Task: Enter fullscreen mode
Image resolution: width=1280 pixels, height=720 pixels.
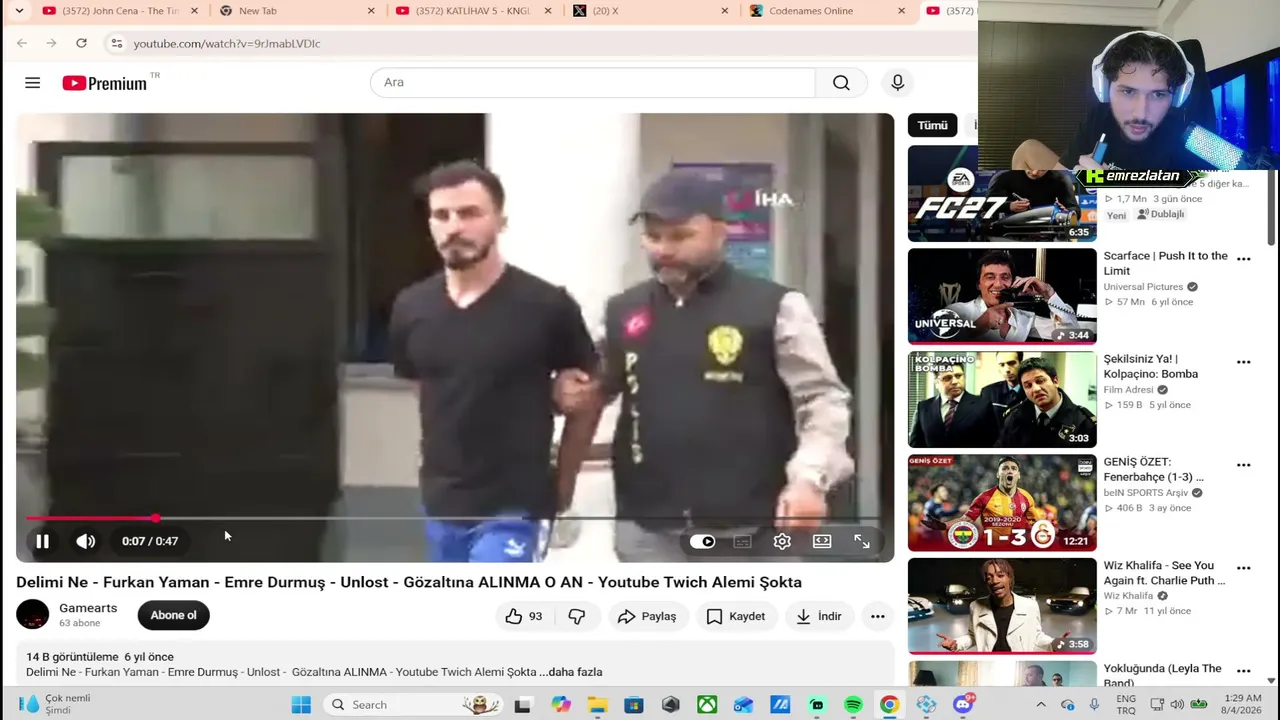Action: [x=862, y=541]
